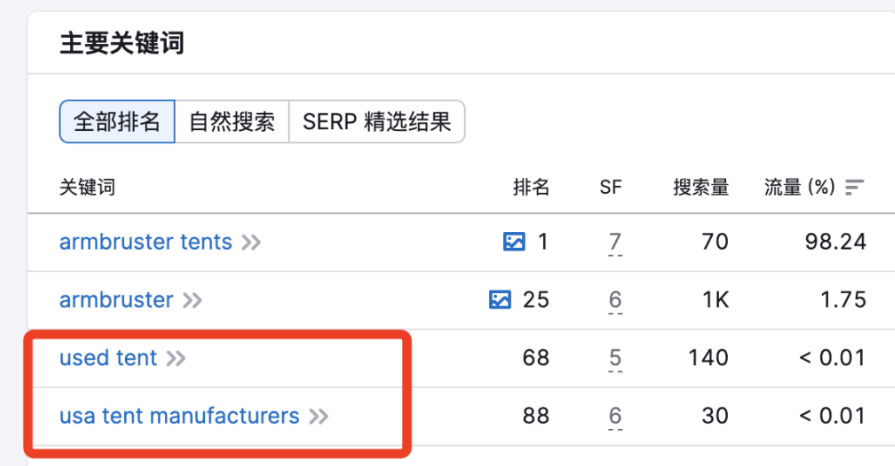The width and height of the screenshot is (895, 466).
Task: Click double-chevron icon after armbruster tents
Action: [x=252, y=242]
